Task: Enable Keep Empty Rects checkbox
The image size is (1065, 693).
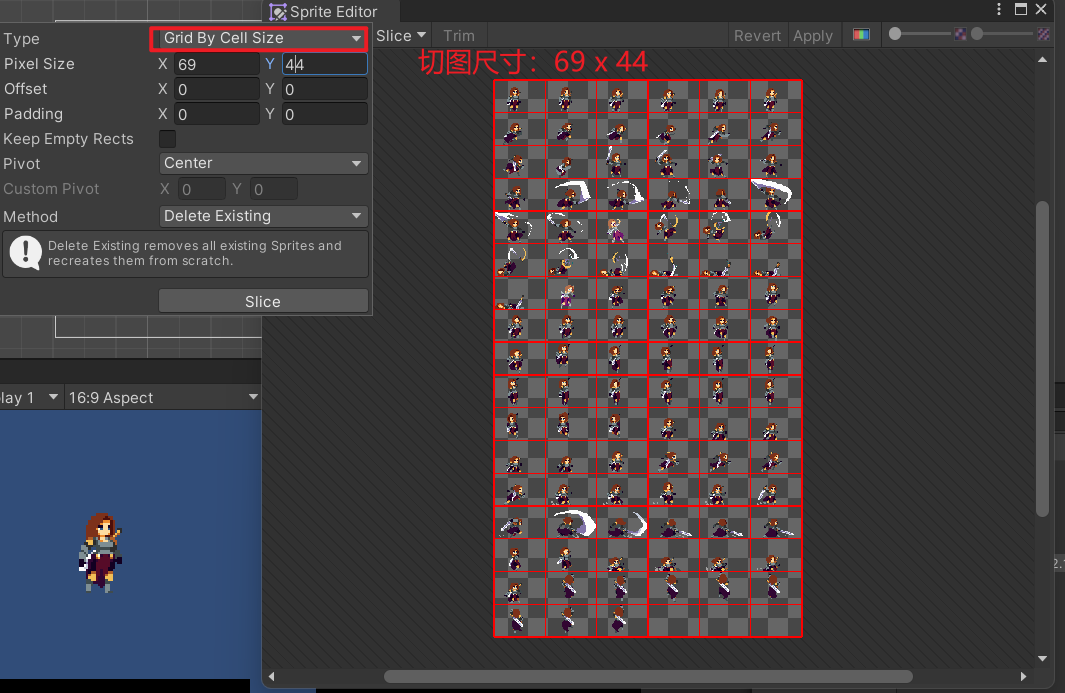Action: coord(168,139)
